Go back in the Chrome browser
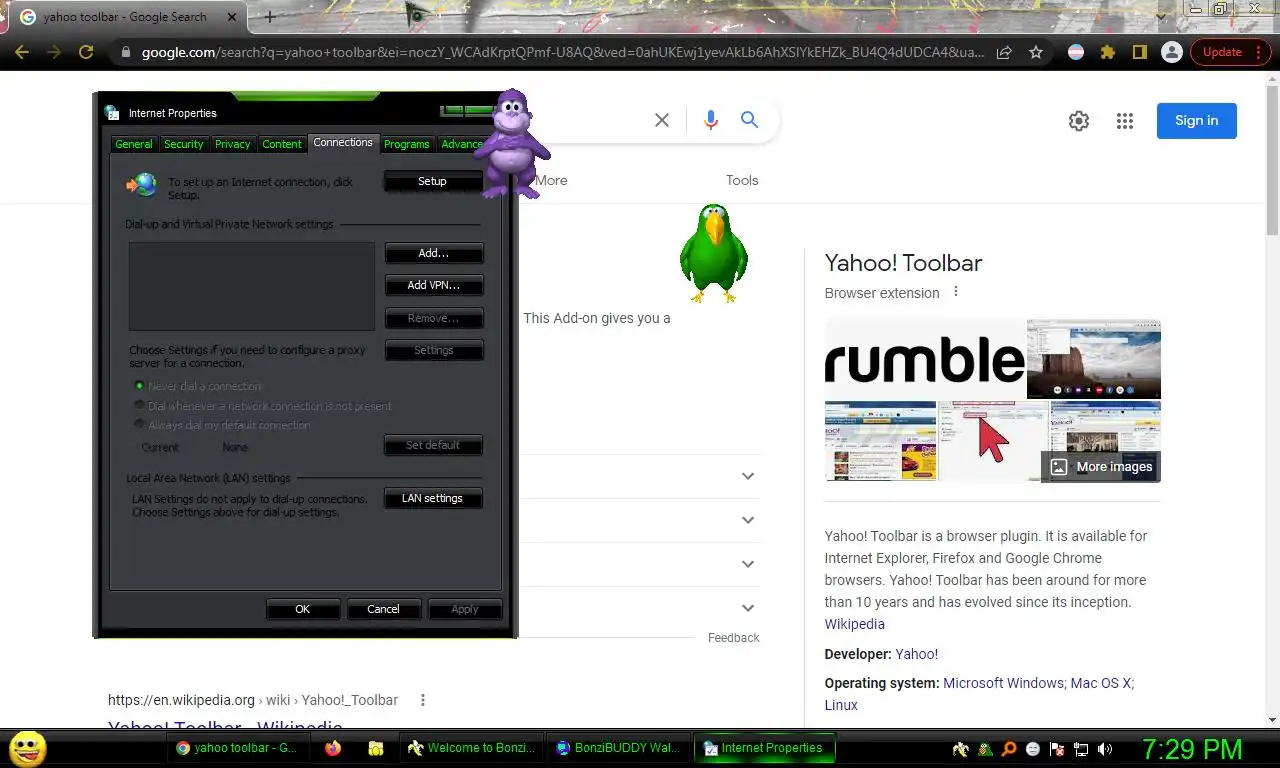1280x768 pixels. click(22, 52)
